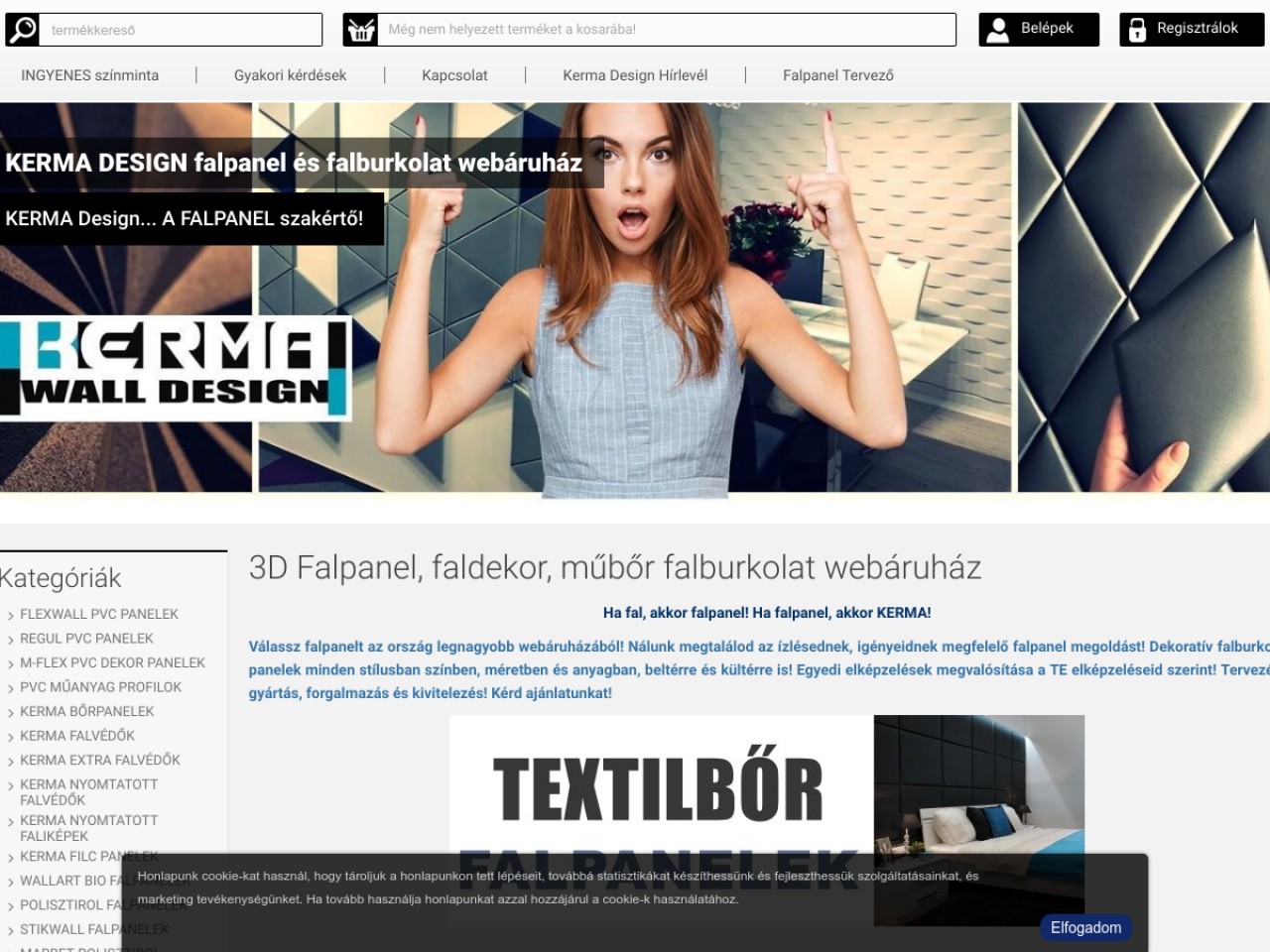Click the empty cart status field
Screen dimensions: 1270x952
(x=667, y=30)
